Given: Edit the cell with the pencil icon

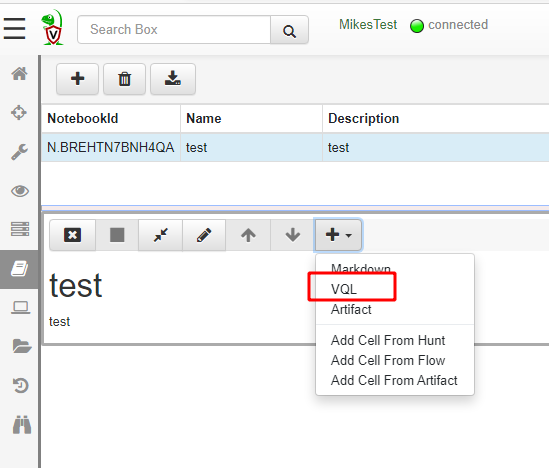Looking at the screenshot, I should coord(204,235).
